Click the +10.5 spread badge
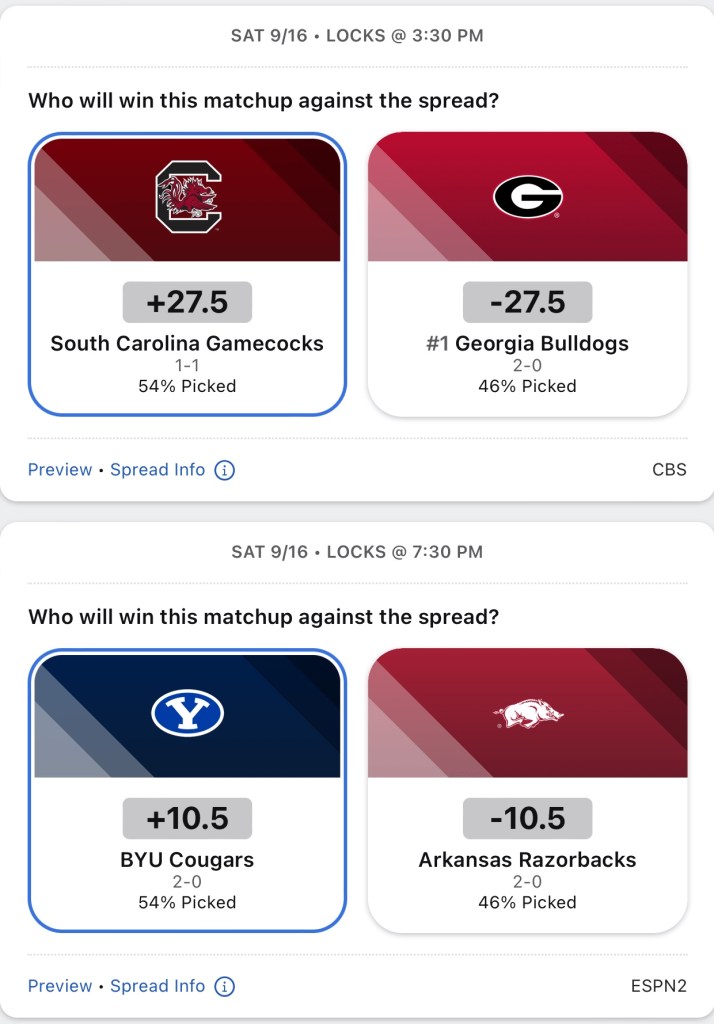 click(x=187, y=819)
